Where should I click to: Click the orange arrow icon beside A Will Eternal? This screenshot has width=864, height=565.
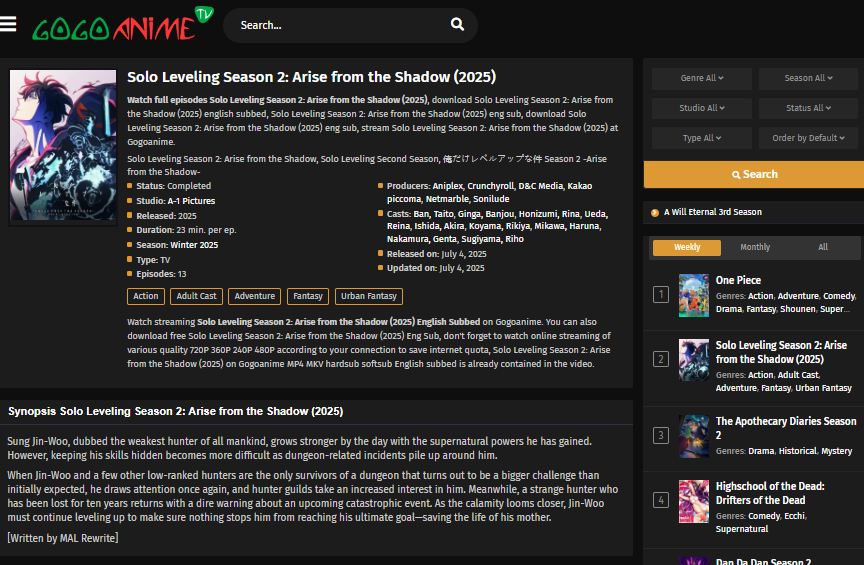(x=655, y=213)
